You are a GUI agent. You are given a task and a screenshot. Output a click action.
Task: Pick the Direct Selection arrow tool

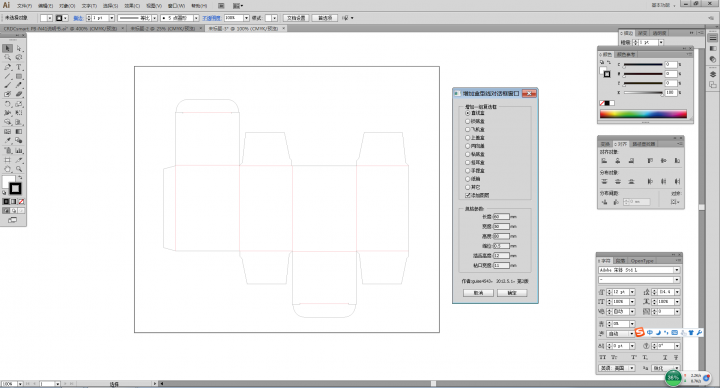19,48
